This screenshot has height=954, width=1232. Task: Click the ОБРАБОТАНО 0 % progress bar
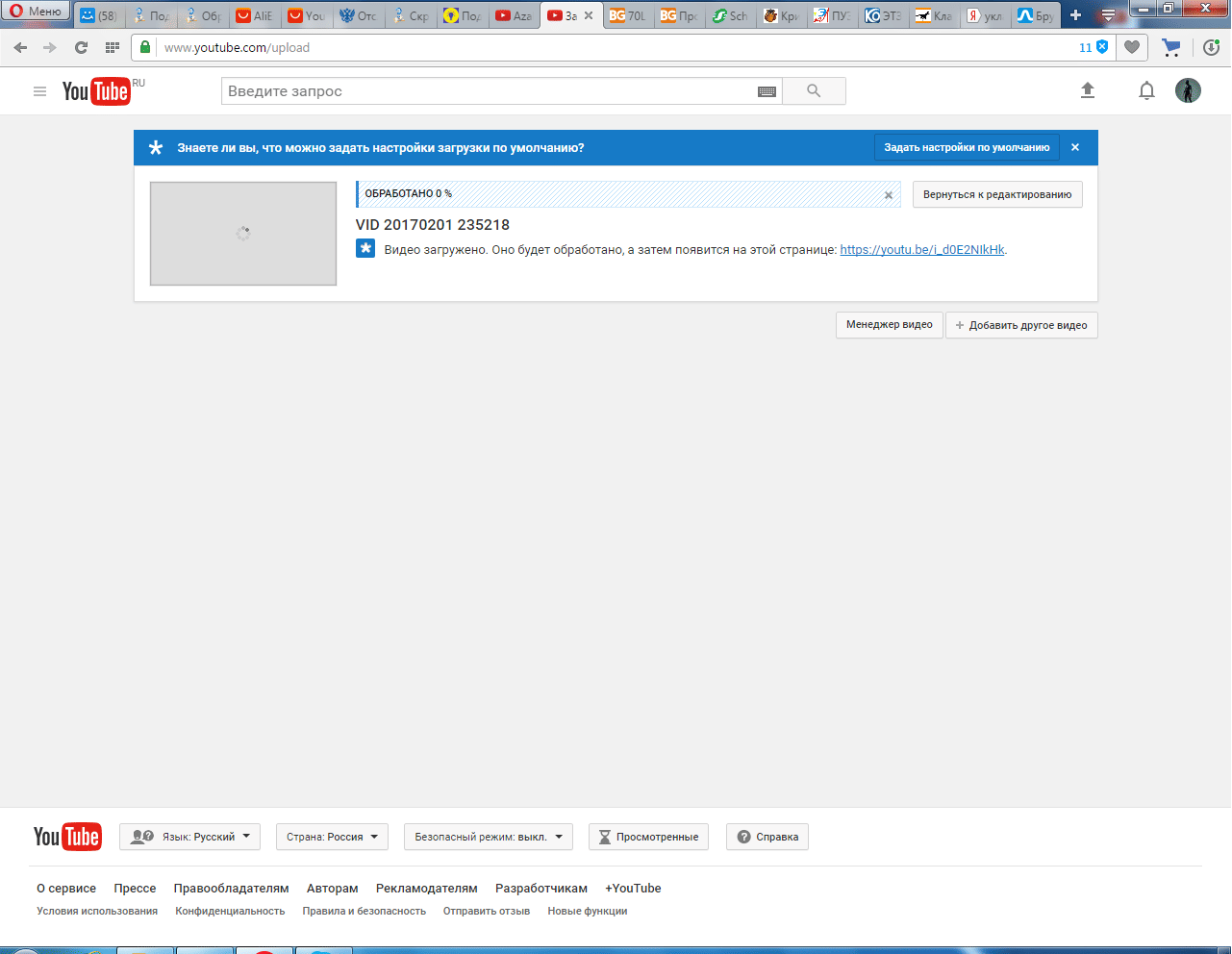click(x=616, y=194)
